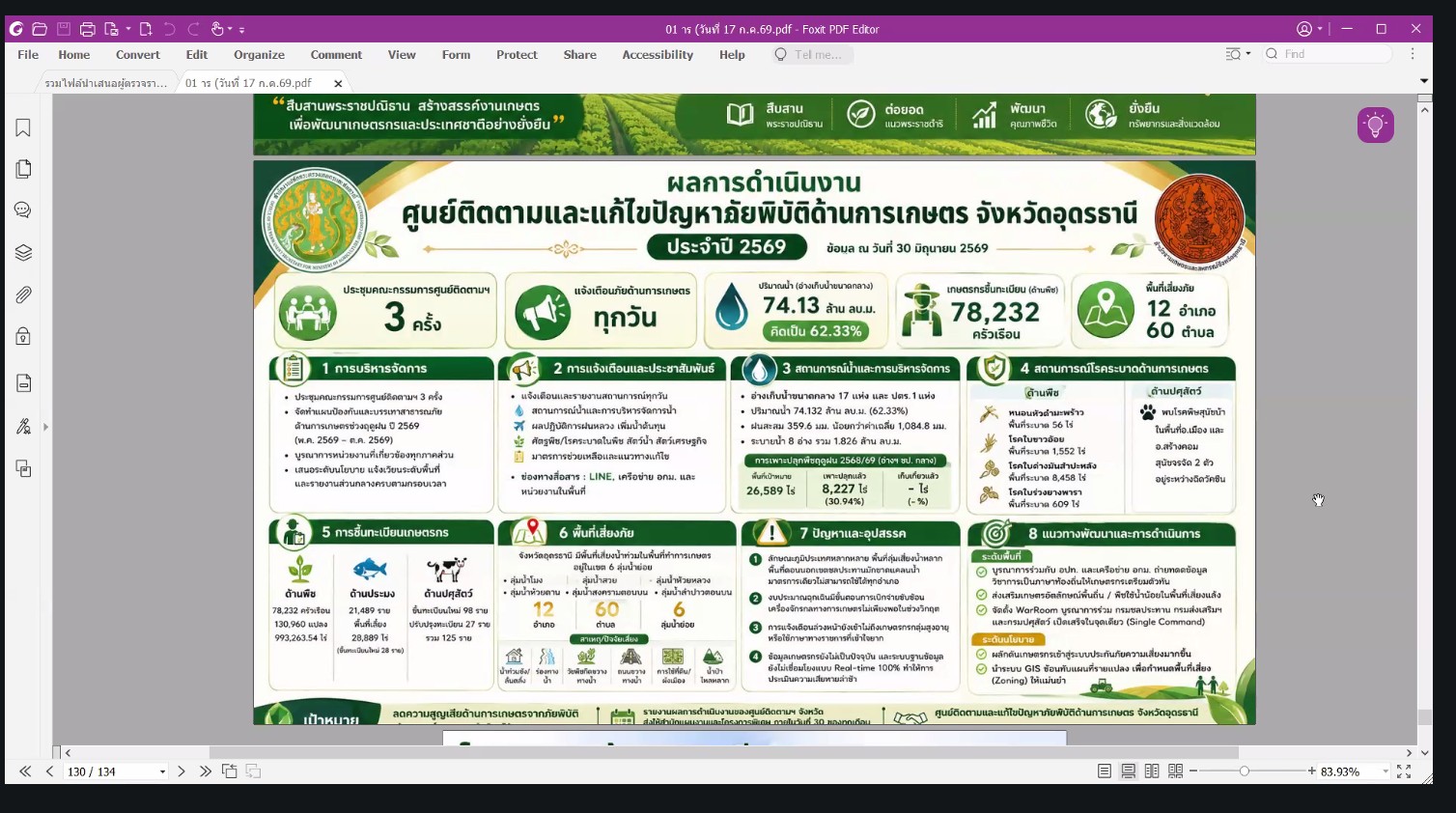Open the Accessibility ribbon tab

tap(658, 55)
